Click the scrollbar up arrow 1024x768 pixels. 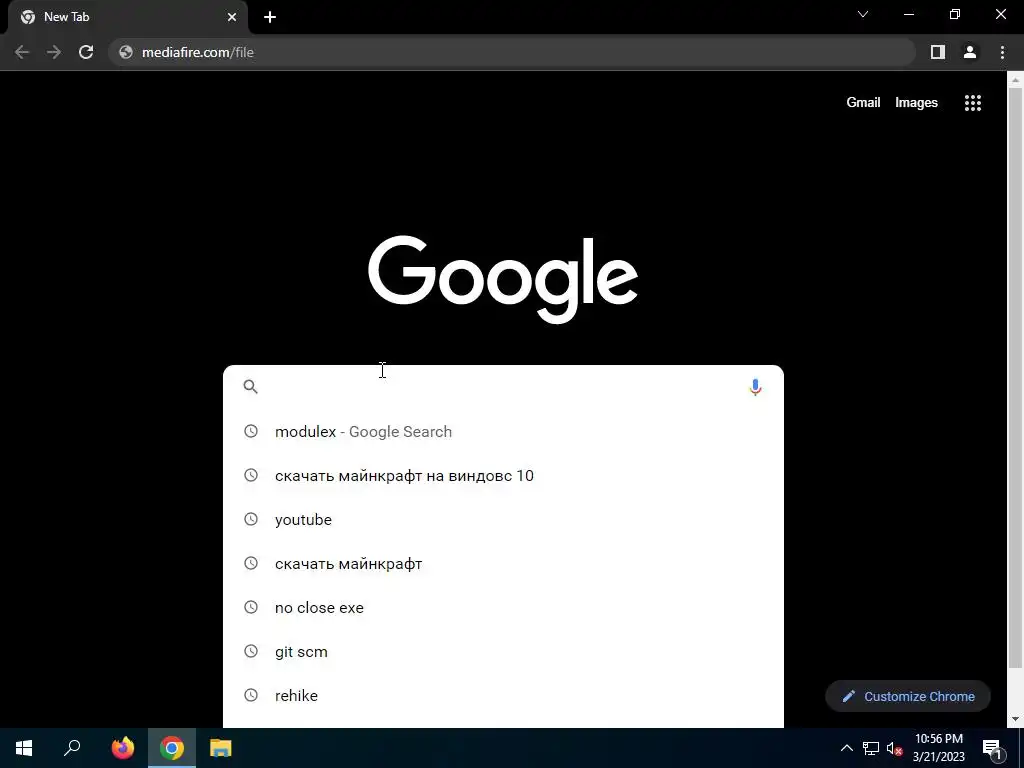tap(1015, 80)
